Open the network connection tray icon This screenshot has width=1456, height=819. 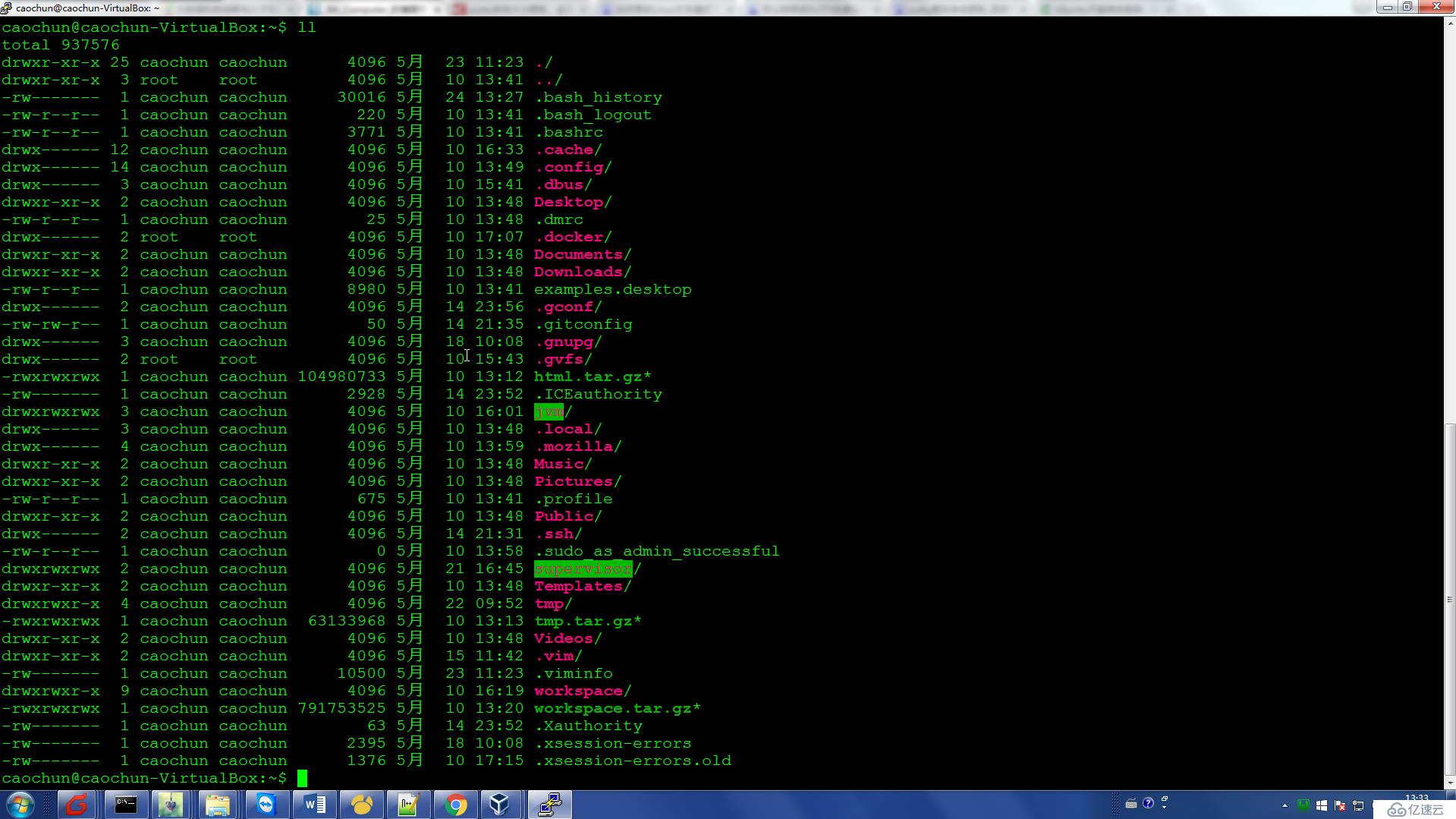[x=1357, y=805]
